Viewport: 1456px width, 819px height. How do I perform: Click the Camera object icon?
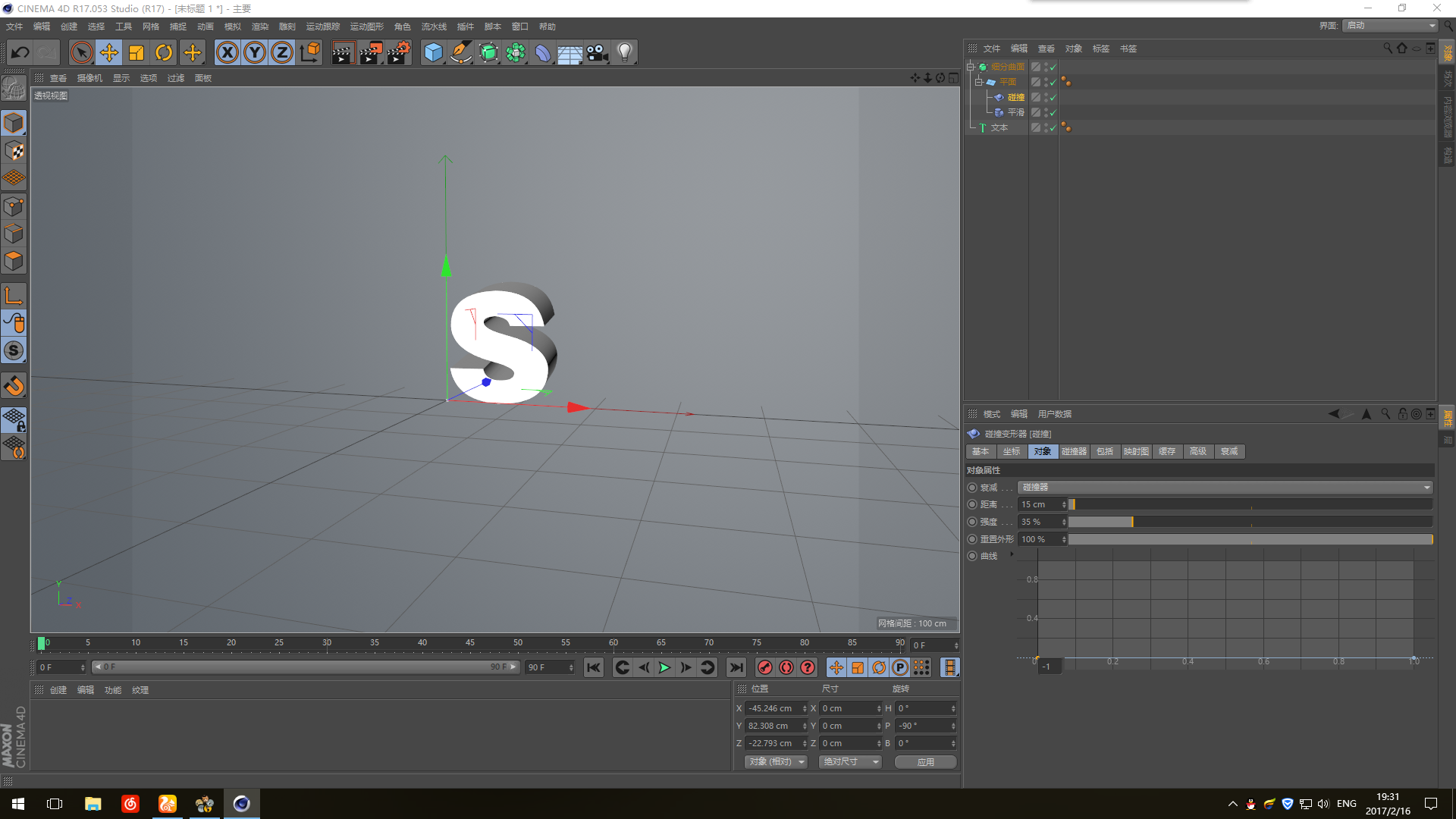click(598, 52)
